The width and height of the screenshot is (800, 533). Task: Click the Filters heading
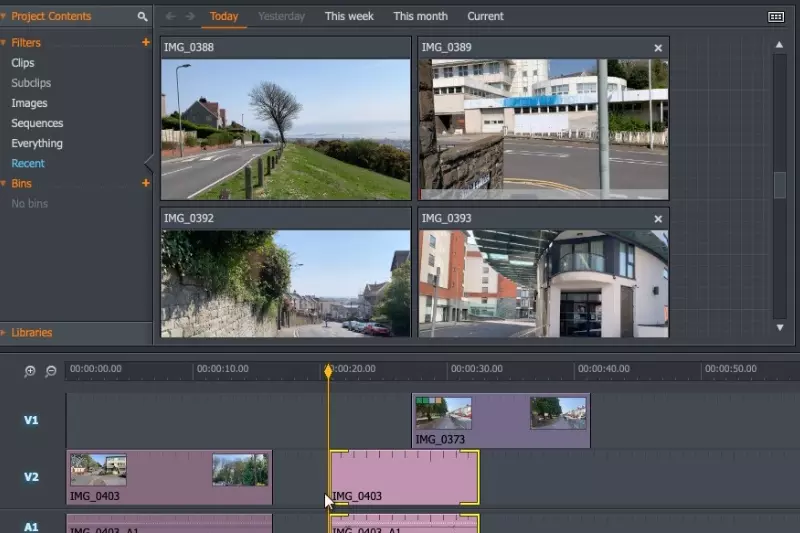point(26,43)
